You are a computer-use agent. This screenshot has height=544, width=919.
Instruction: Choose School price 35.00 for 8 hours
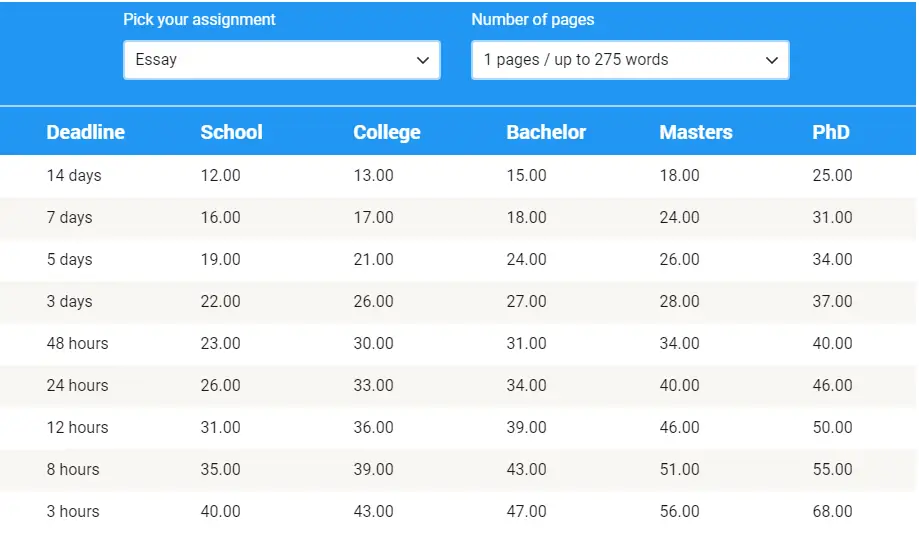tap(220, 470)
